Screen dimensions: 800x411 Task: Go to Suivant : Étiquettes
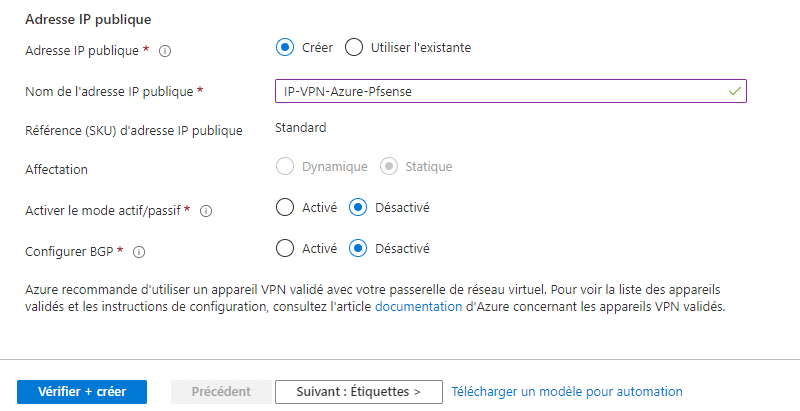(358, 392)
